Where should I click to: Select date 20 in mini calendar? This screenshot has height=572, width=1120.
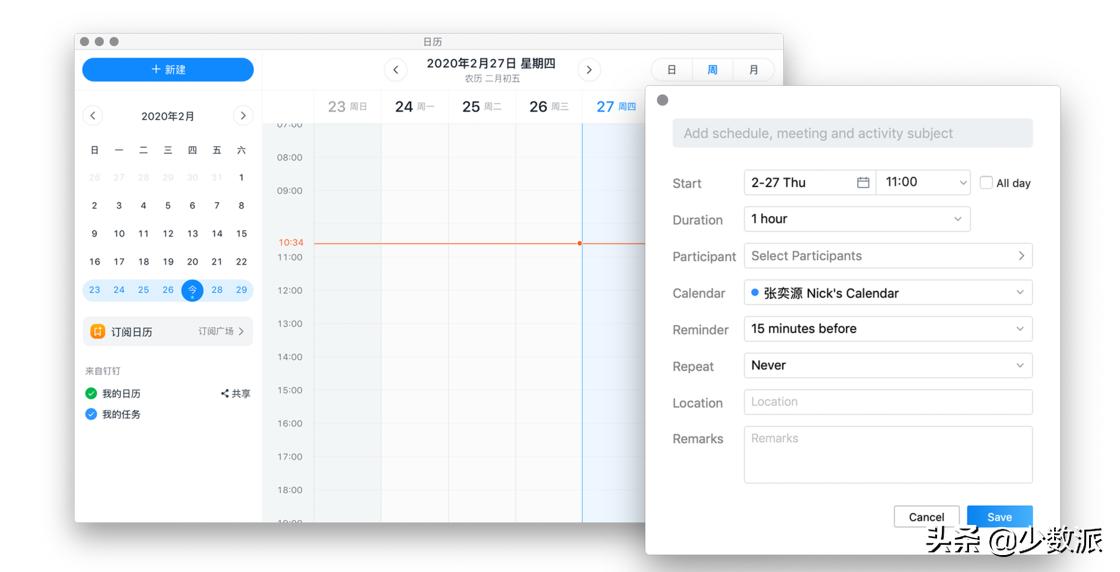(192, 261)
